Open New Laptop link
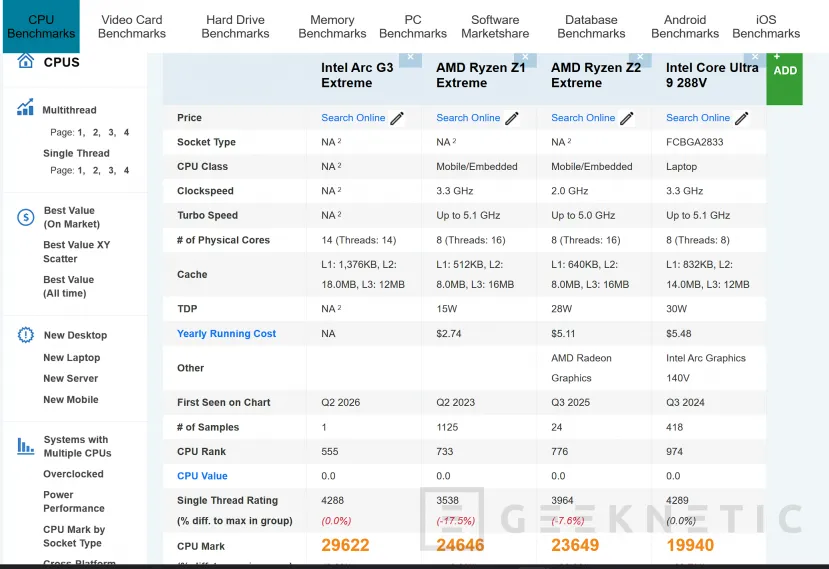This screenshot has height=569, width=829. tap(71, 357)
